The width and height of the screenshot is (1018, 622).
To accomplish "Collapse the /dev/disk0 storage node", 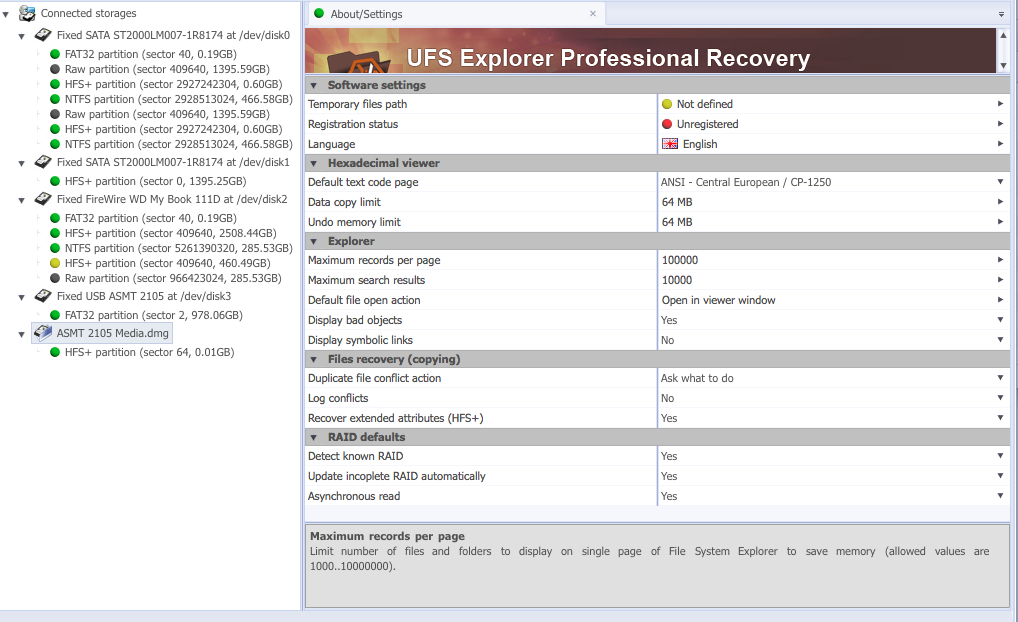I will tap(21, 36).
